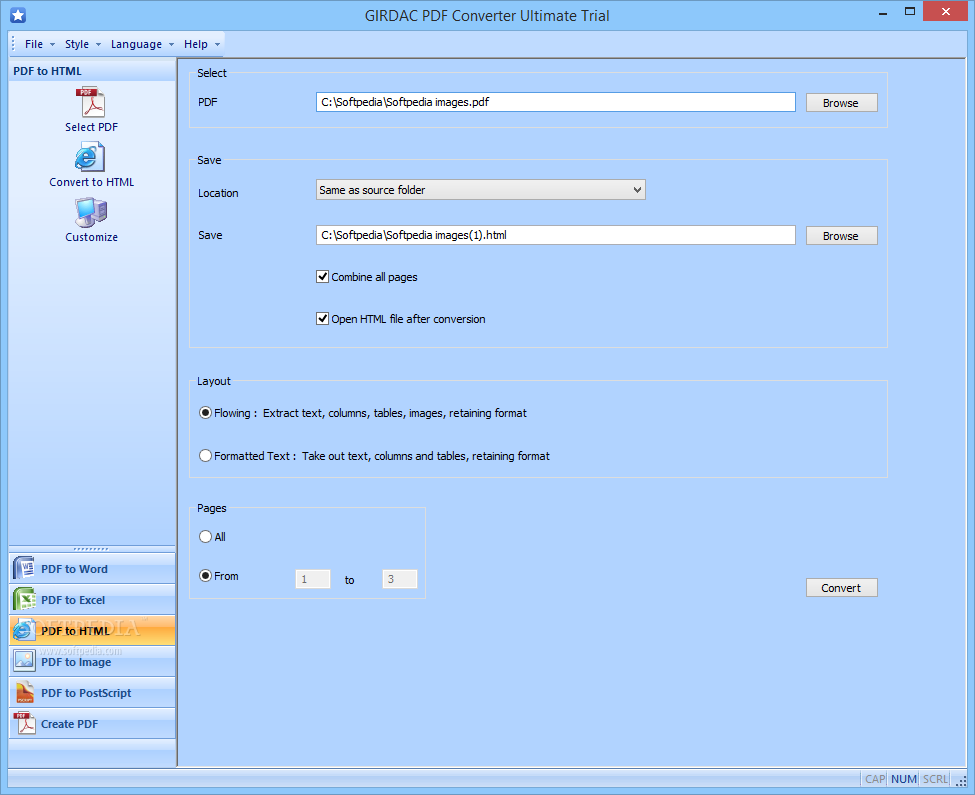The image size is (975, 795).
Task: Browse for the save file path
Action: pyautogui.click(x=841, y=236)
